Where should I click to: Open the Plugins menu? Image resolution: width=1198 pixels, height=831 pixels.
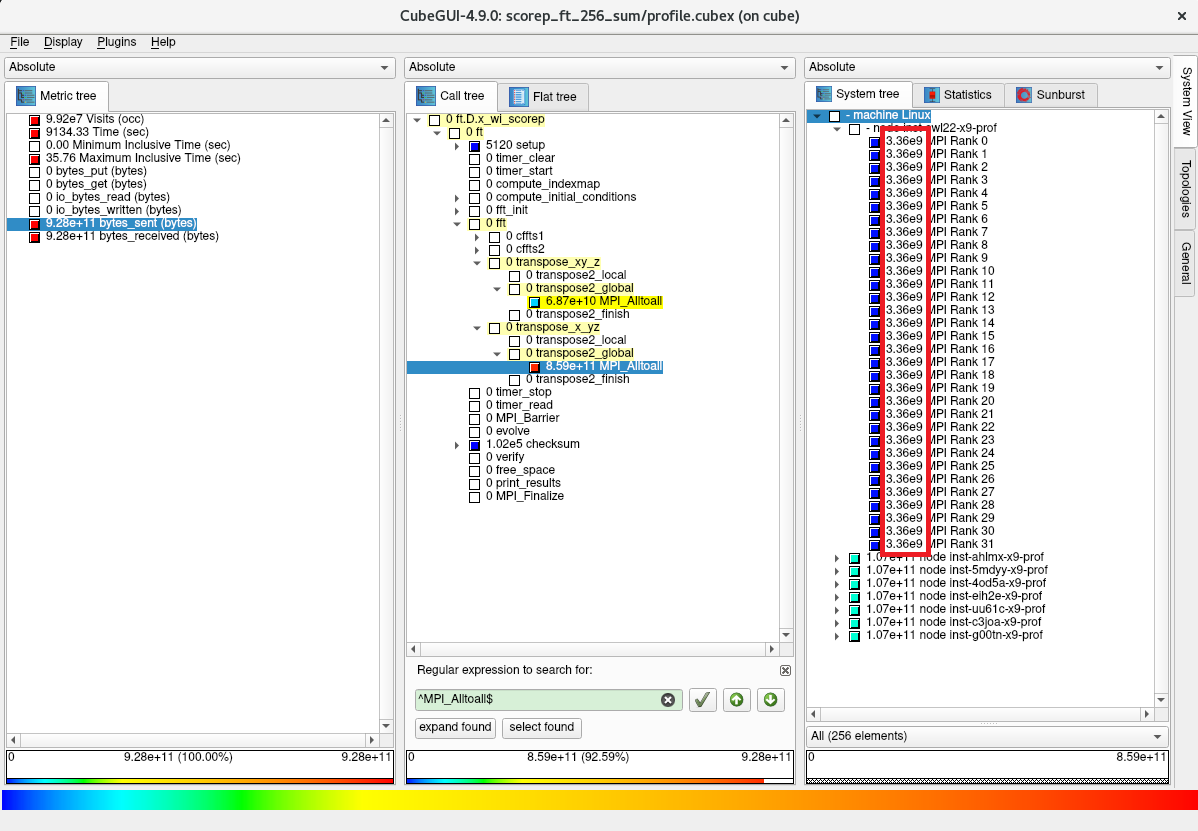(116, 42)
